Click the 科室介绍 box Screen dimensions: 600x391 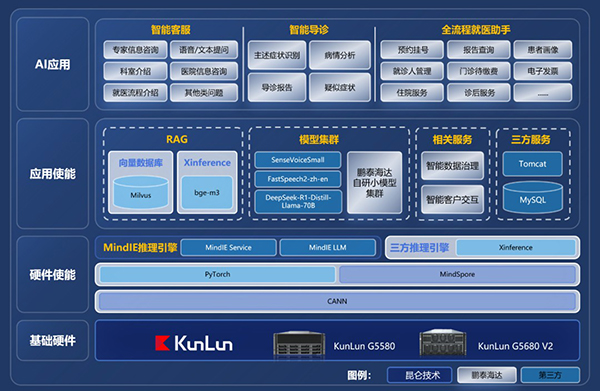point(135,72)
